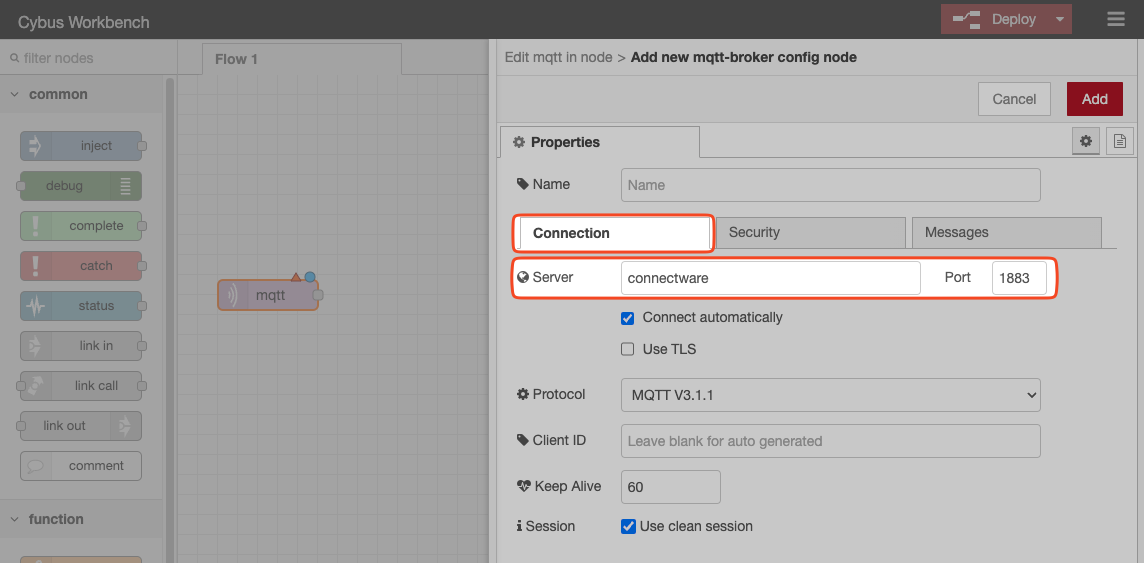Uncheck Use clean session option
Screen dimensions: 1144x563
pyautogui.click(x=628, y=526)
